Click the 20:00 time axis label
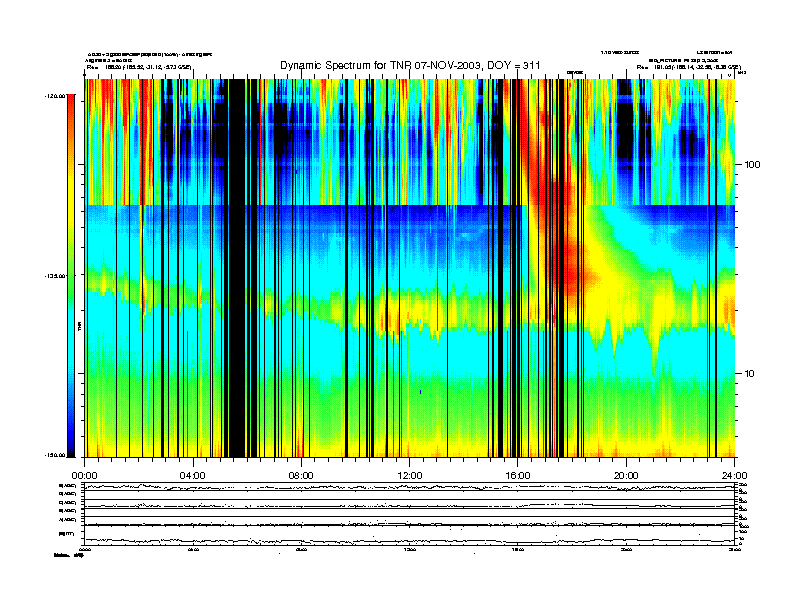This screenshot has width=792, height=612. click(x=626, y=476)
